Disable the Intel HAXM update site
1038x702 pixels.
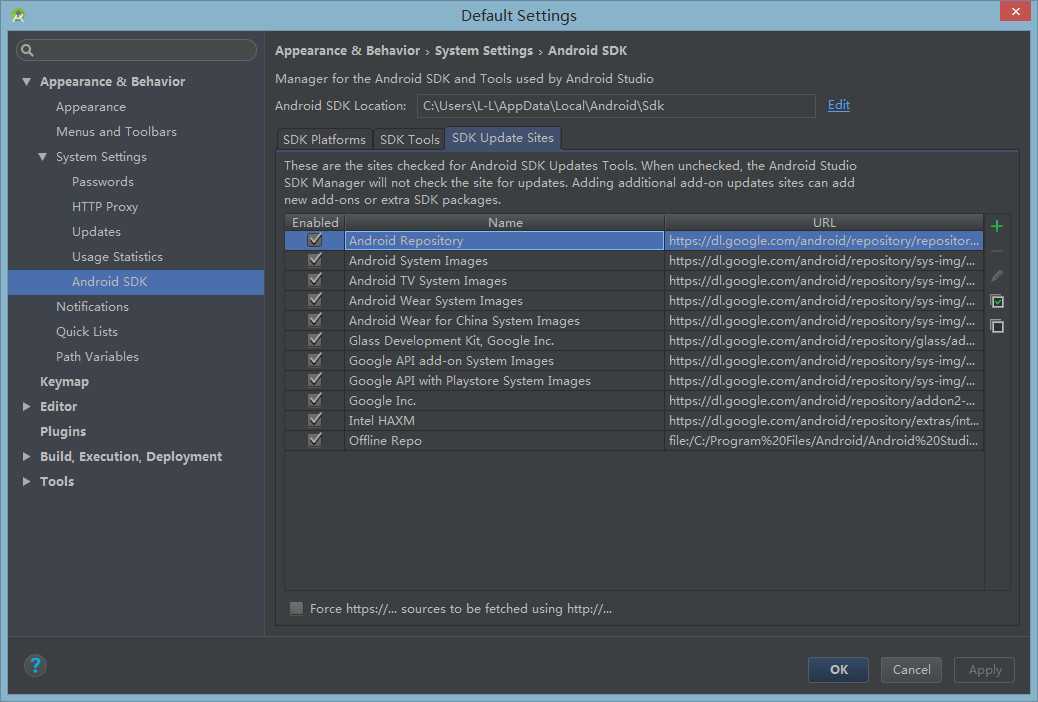pyautogui.click(x=315, y=420)
